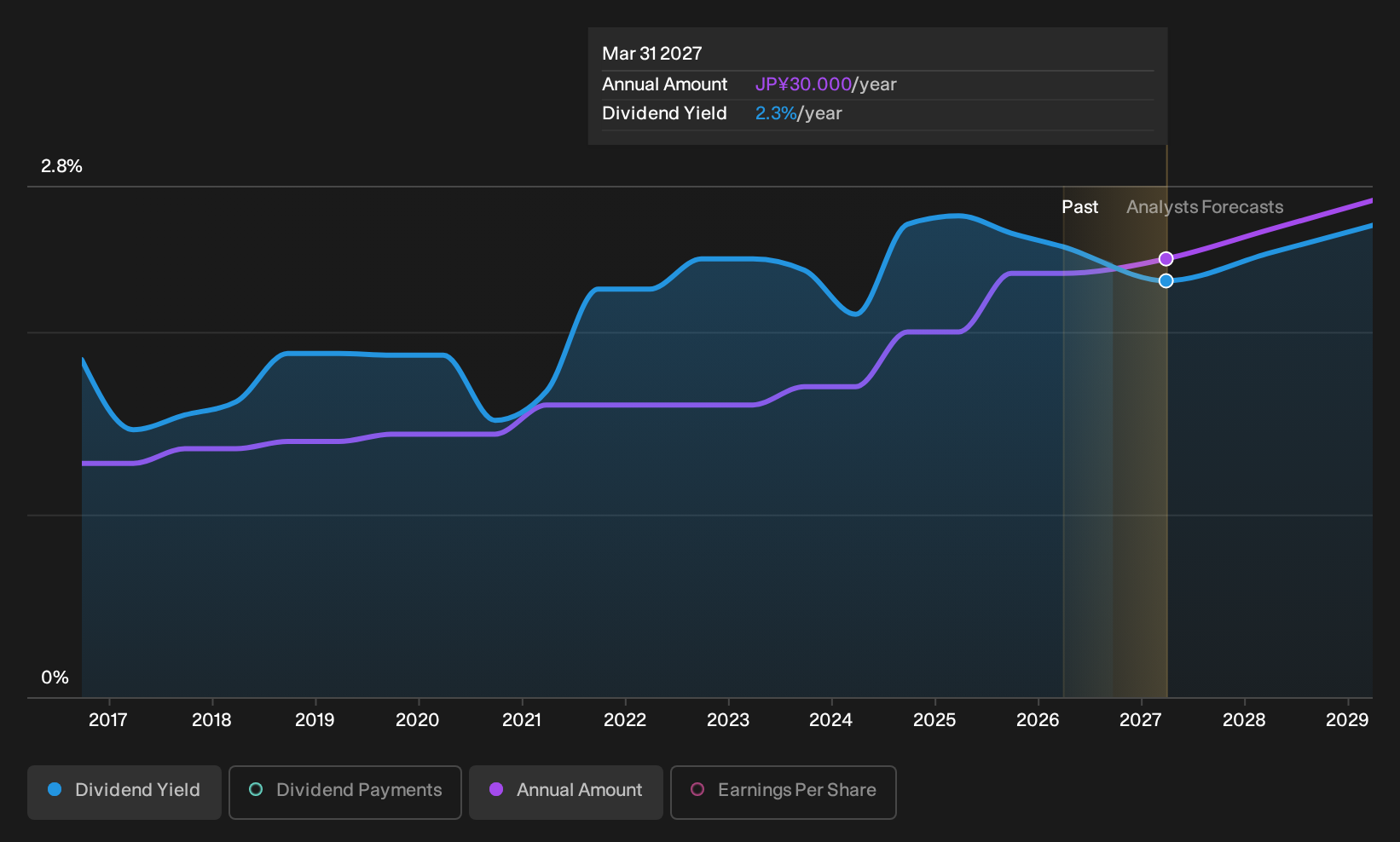Click the 2021 x-axis year label
This screenshot has width=1400, height=842.
tap(522, 720)
